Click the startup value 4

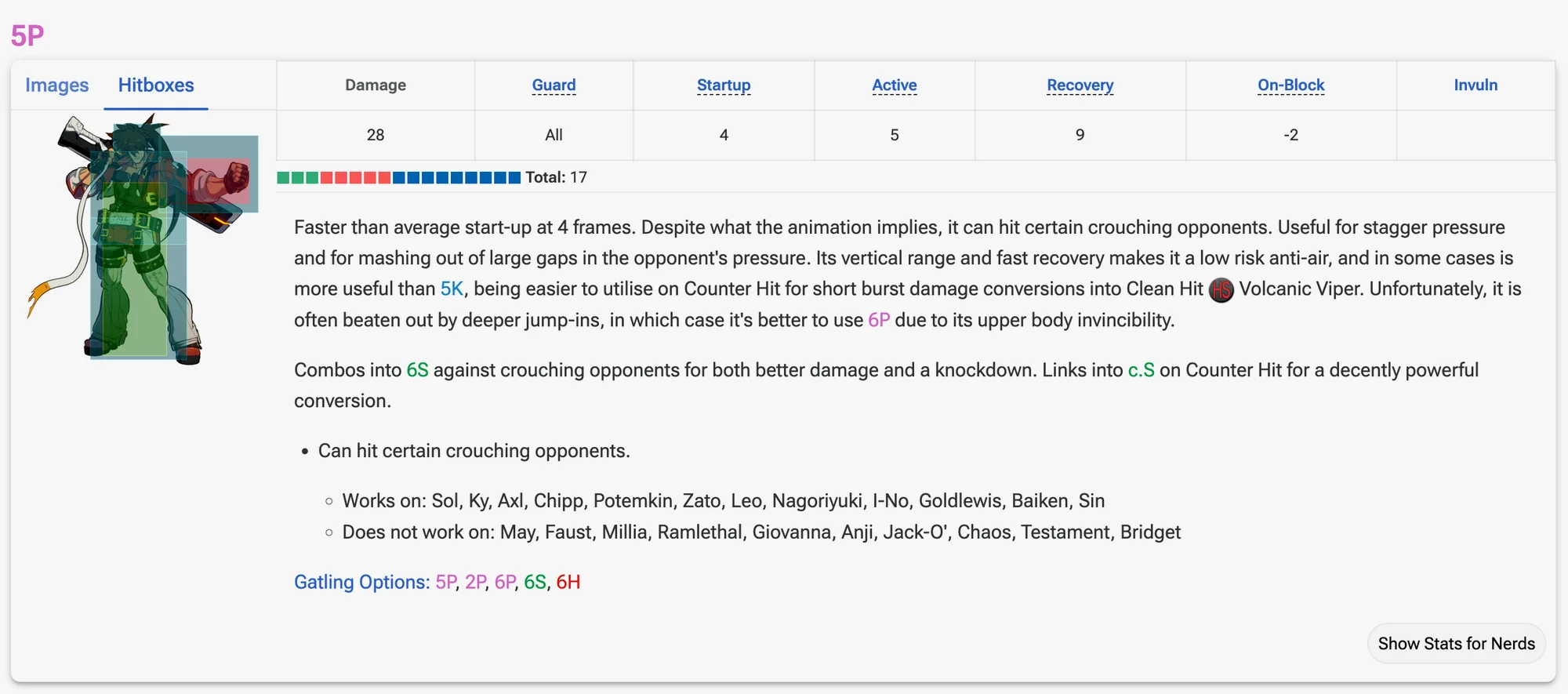coord(724,135)
